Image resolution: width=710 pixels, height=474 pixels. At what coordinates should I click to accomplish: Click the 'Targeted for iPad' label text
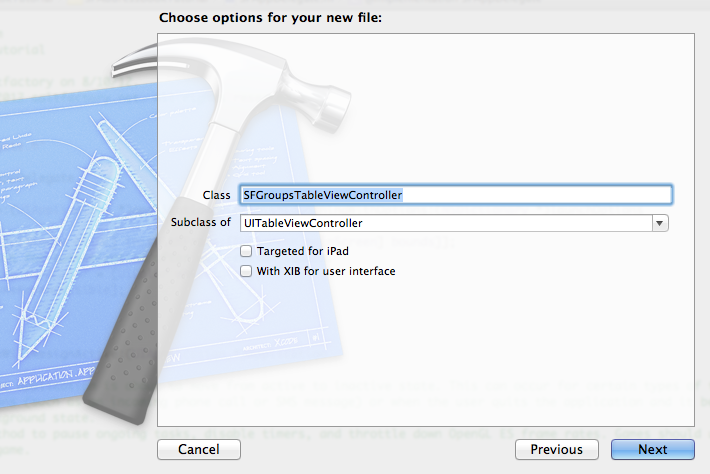(302, 251)
